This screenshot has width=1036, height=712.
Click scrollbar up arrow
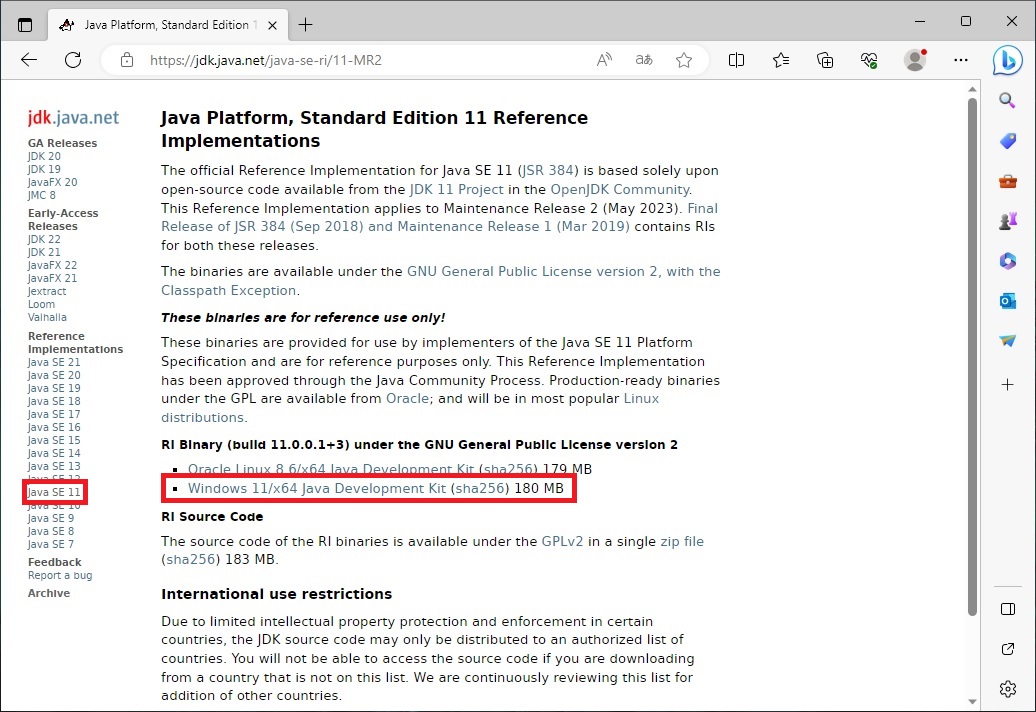[x=972, y=89]
